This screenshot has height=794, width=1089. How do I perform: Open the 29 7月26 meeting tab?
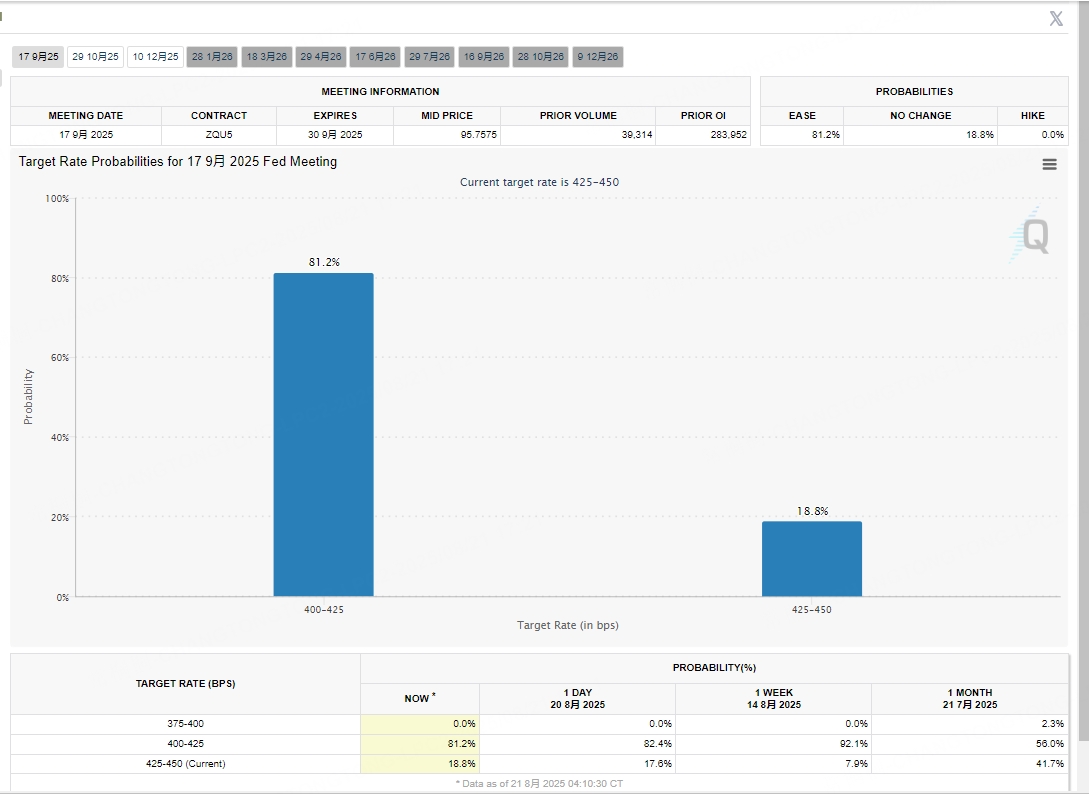coord(429,57)
